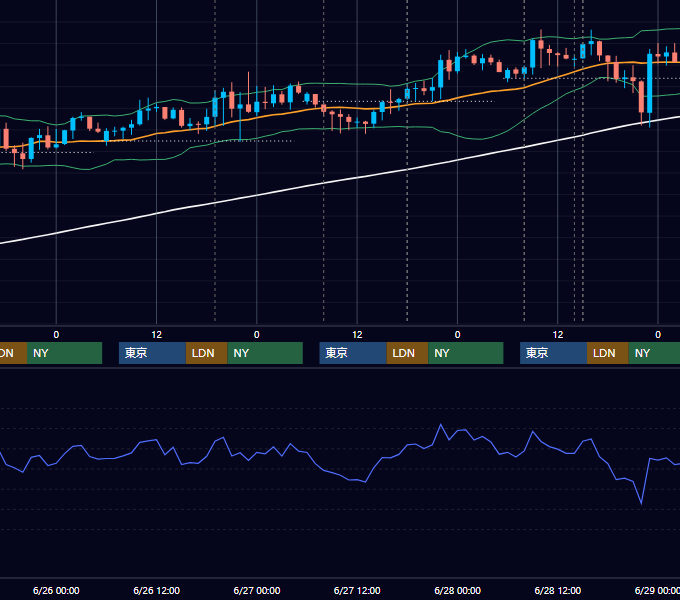
Task: Click the 6/27 12:00 date label
Action: coord(357,590)
